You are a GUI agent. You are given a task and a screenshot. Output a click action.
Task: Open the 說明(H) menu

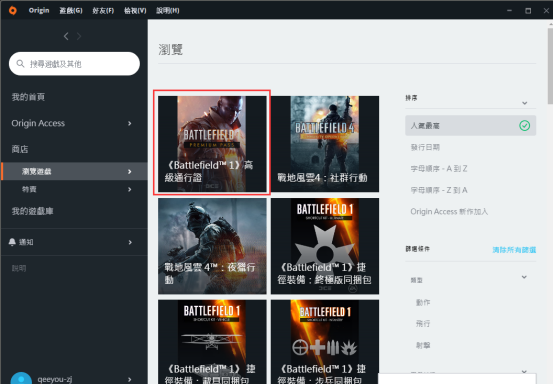[x=168, y=10]
